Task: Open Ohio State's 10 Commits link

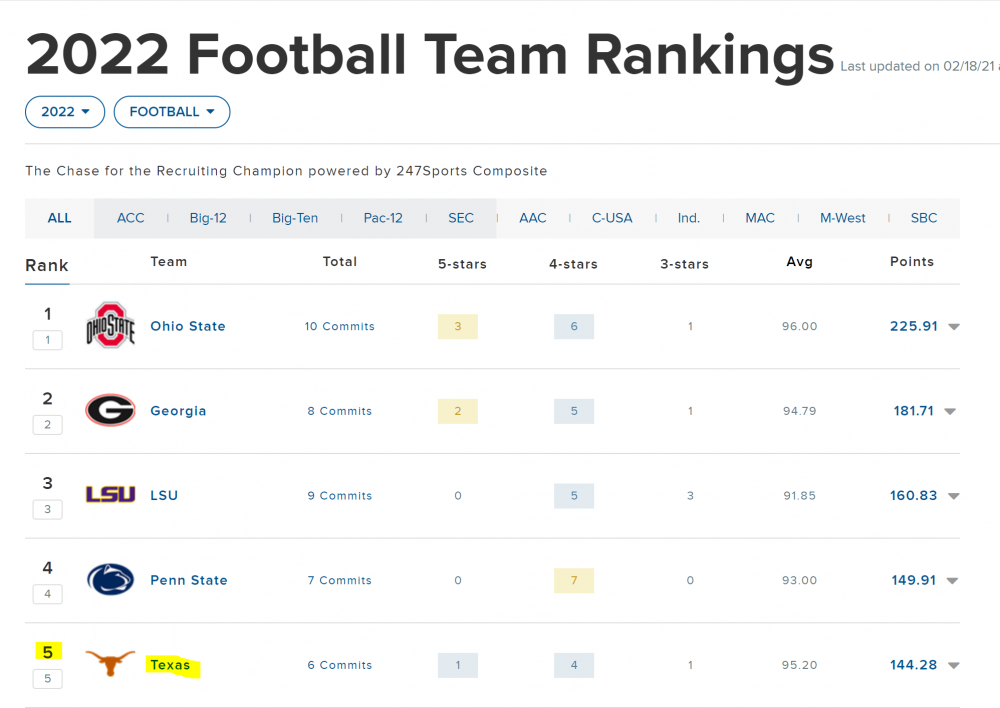Action: click(340, 327)
